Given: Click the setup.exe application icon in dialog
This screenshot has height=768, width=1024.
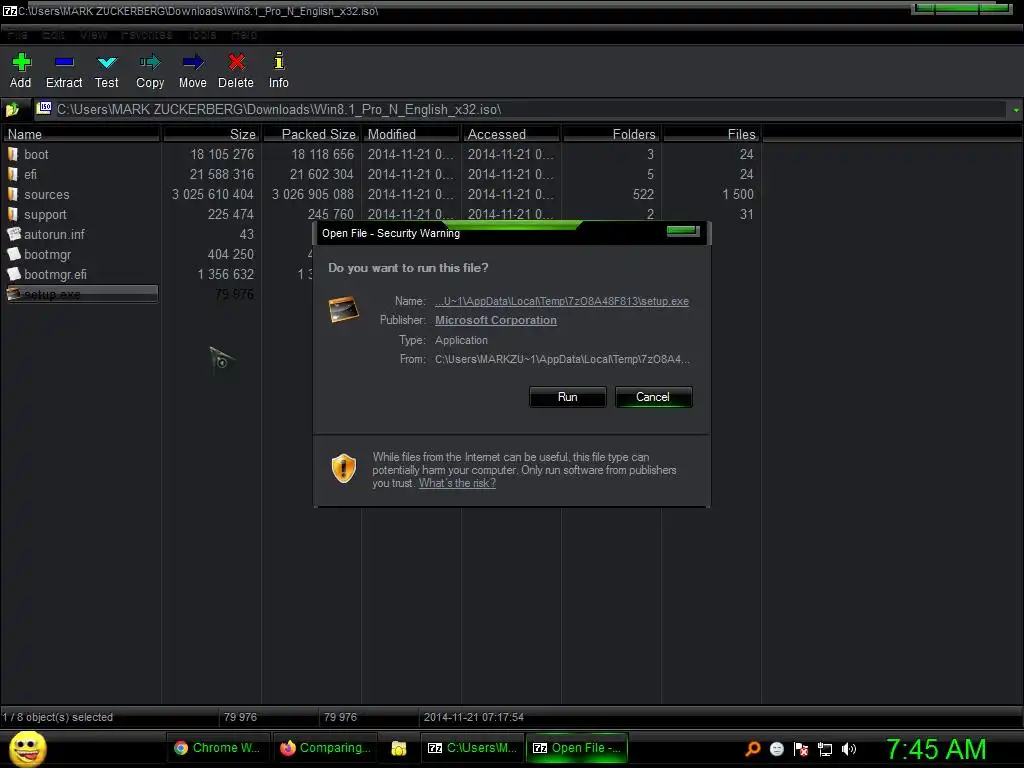Looking at the screenshot, I should coord(344,310).
